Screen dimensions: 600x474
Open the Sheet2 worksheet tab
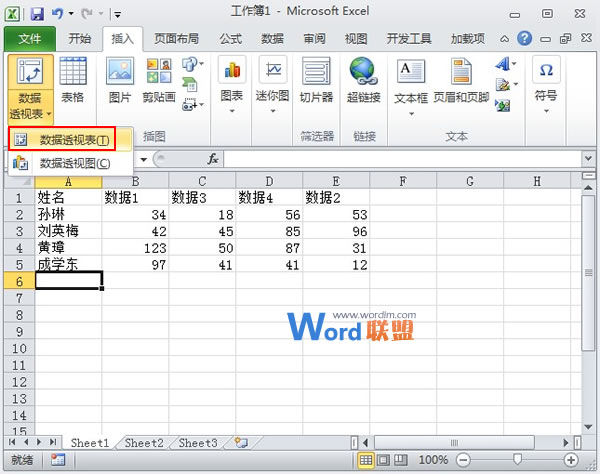144,443
